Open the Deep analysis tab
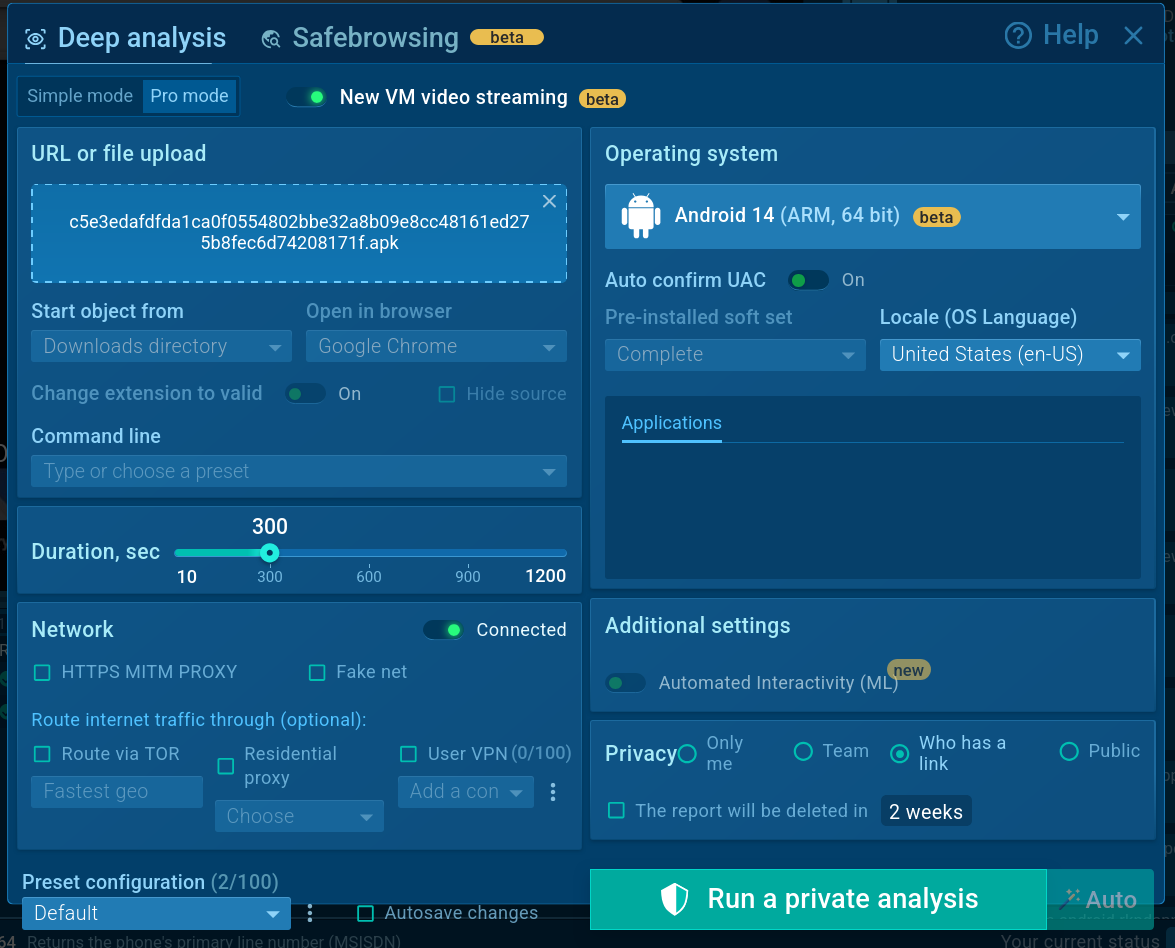This screenshot has height=948, width=1175. coord(125,38)
